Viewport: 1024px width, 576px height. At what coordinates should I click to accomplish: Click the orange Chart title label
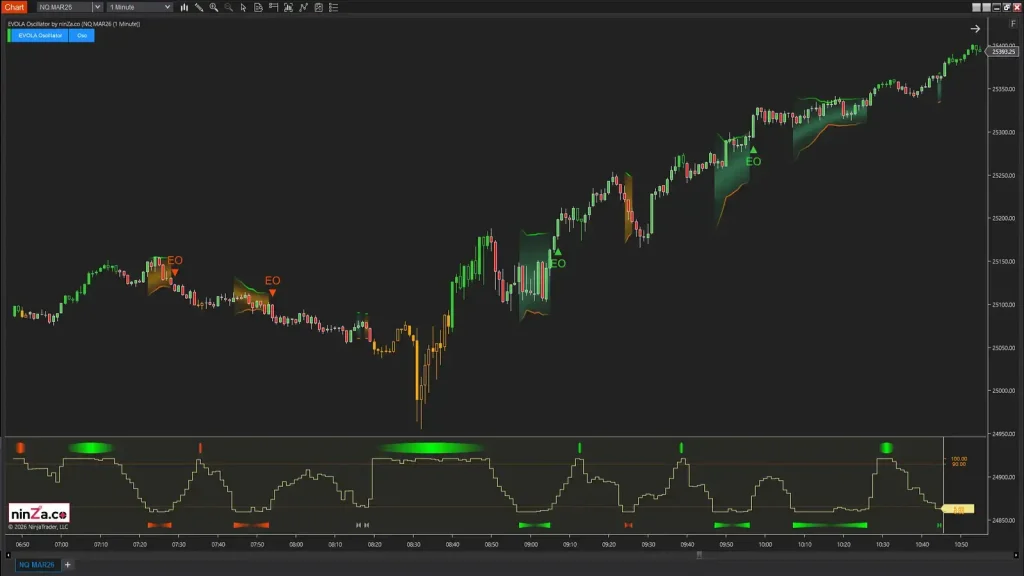14,7
